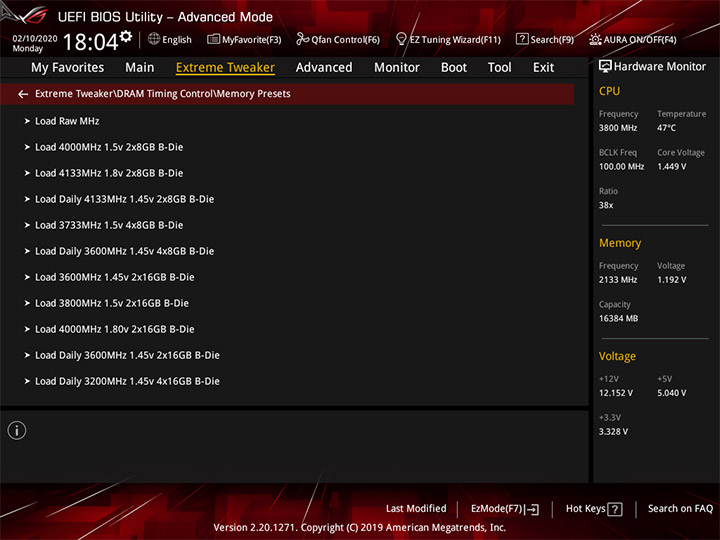This screenshot has width=720, height=540.
Task: Click the 18:04 clock display
Action: [x=90, y=42]
